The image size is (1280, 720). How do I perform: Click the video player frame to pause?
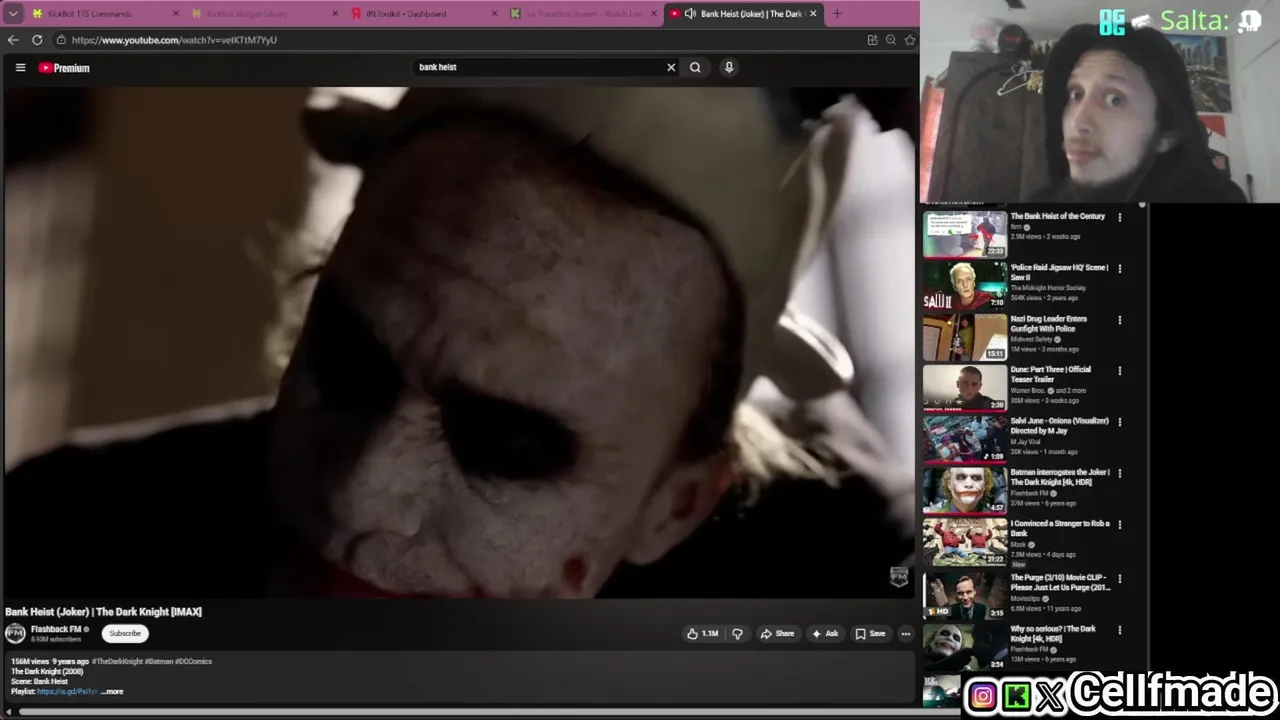[460, 342]
